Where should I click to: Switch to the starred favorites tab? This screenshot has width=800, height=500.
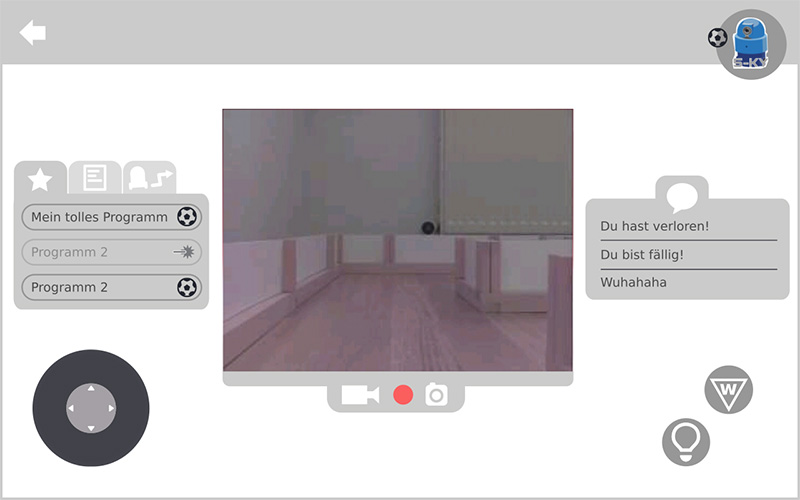[40, 179]
